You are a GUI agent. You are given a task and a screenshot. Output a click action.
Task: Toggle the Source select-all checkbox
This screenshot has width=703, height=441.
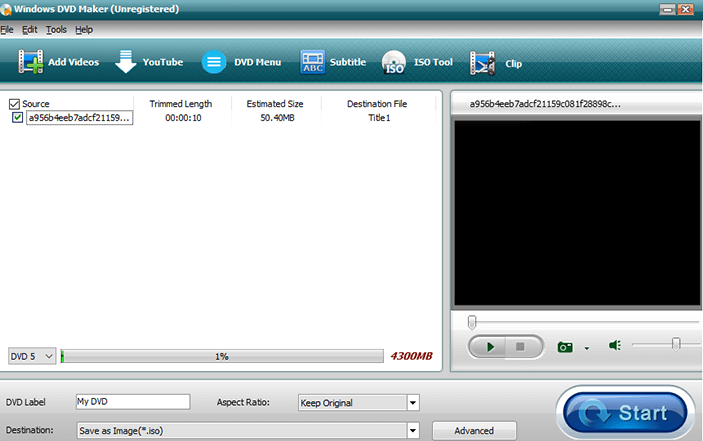point(14,104)
